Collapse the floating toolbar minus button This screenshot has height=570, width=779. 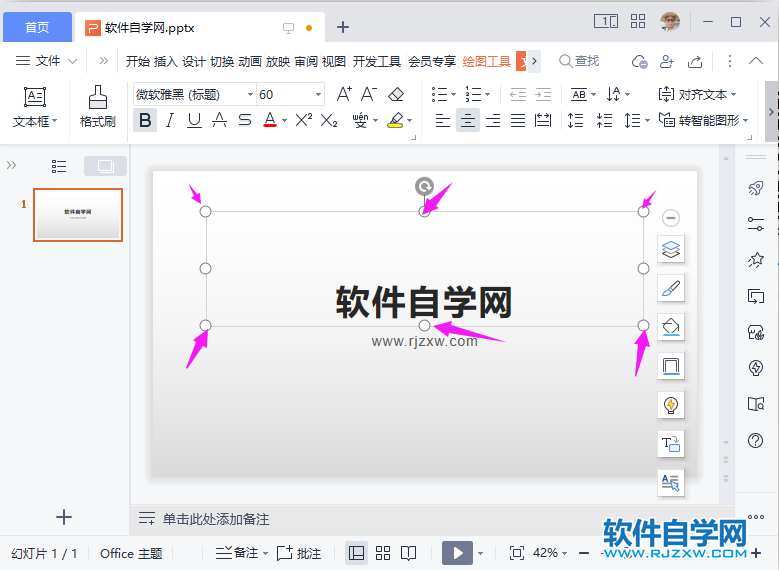671,218
